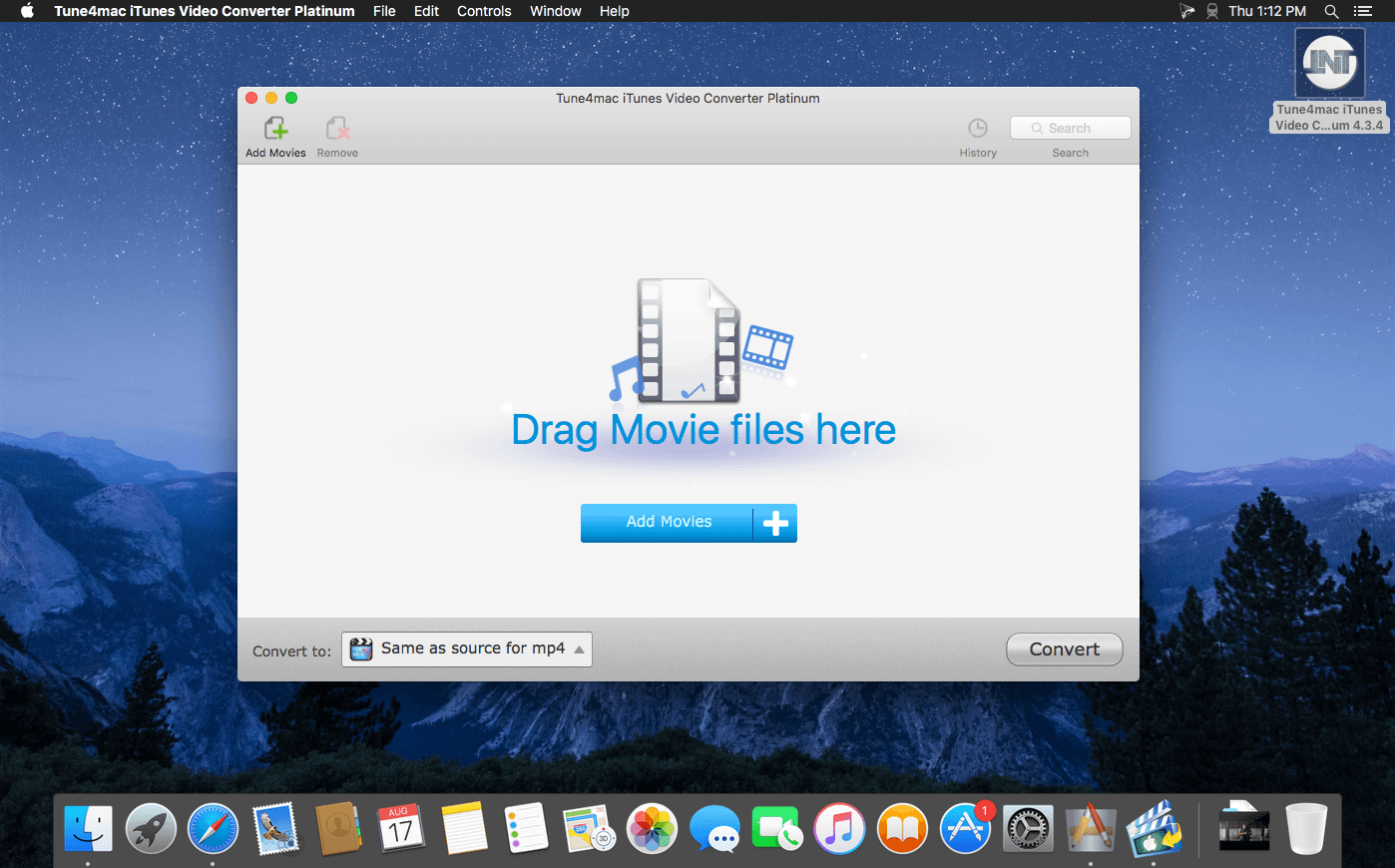This screenshot has width=1395, height=868.
Task: Open the Apple menu
Action: 27,11
